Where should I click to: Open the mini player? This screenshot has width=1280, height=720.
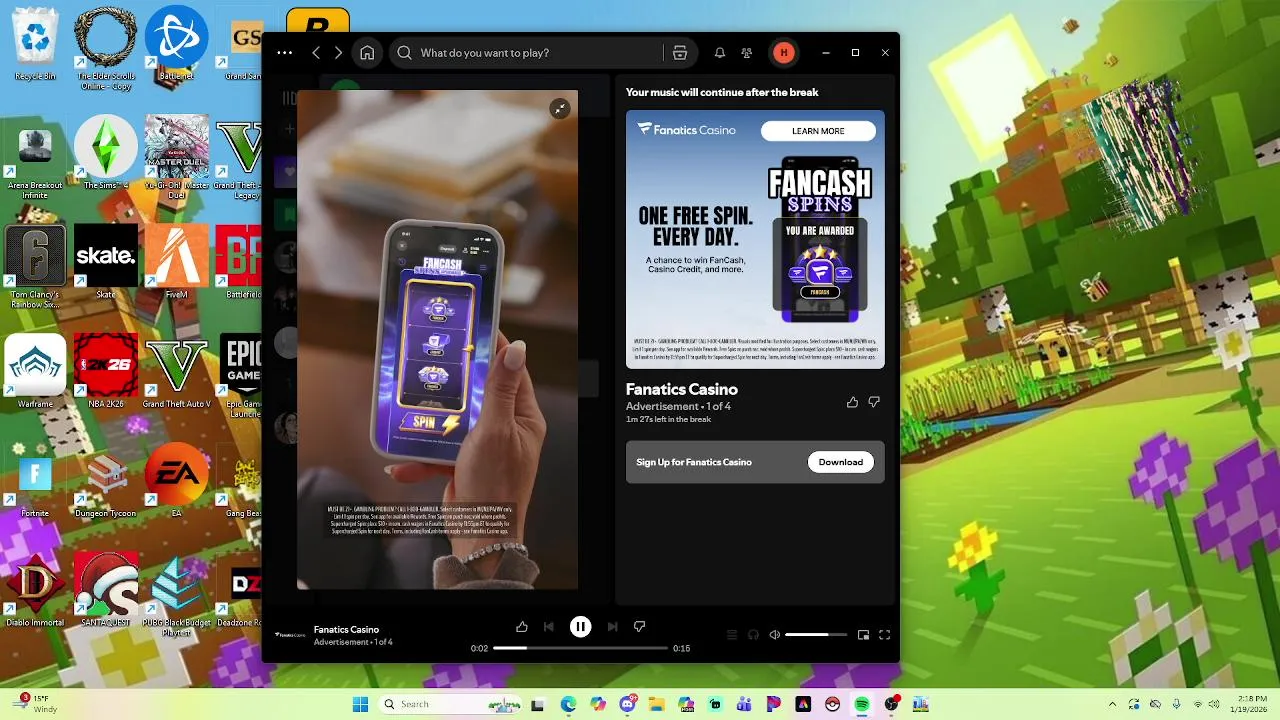[x=863, y=635]
